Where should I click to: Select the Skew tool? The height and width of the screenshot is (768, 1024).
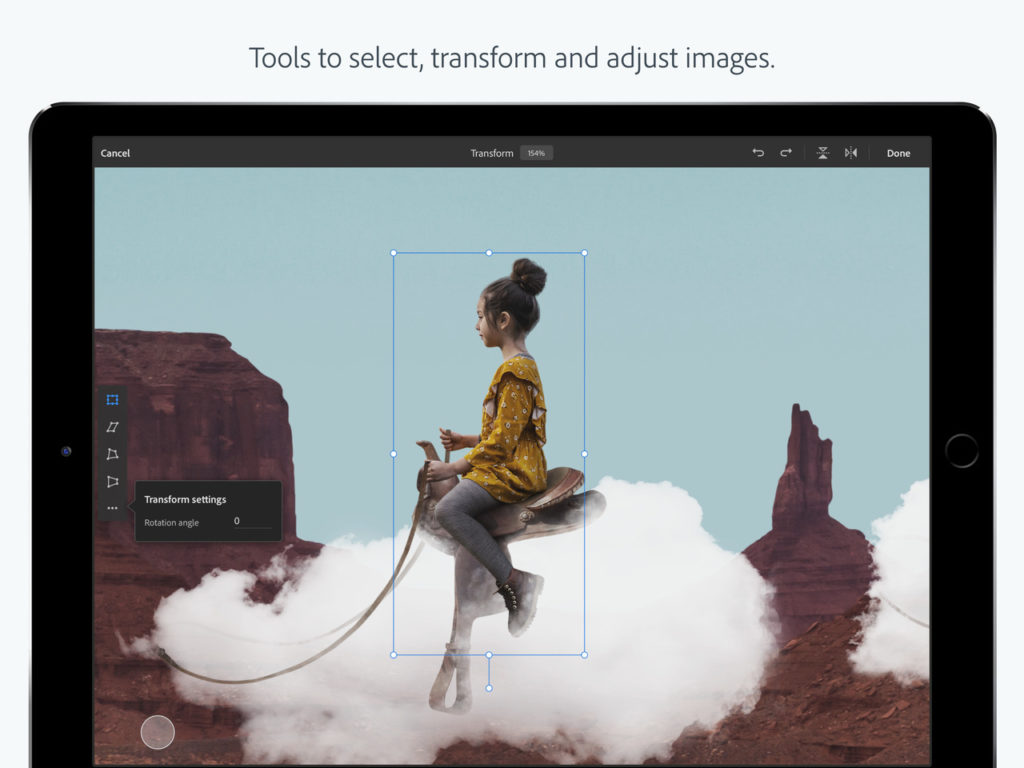click(x=112, y=427)
